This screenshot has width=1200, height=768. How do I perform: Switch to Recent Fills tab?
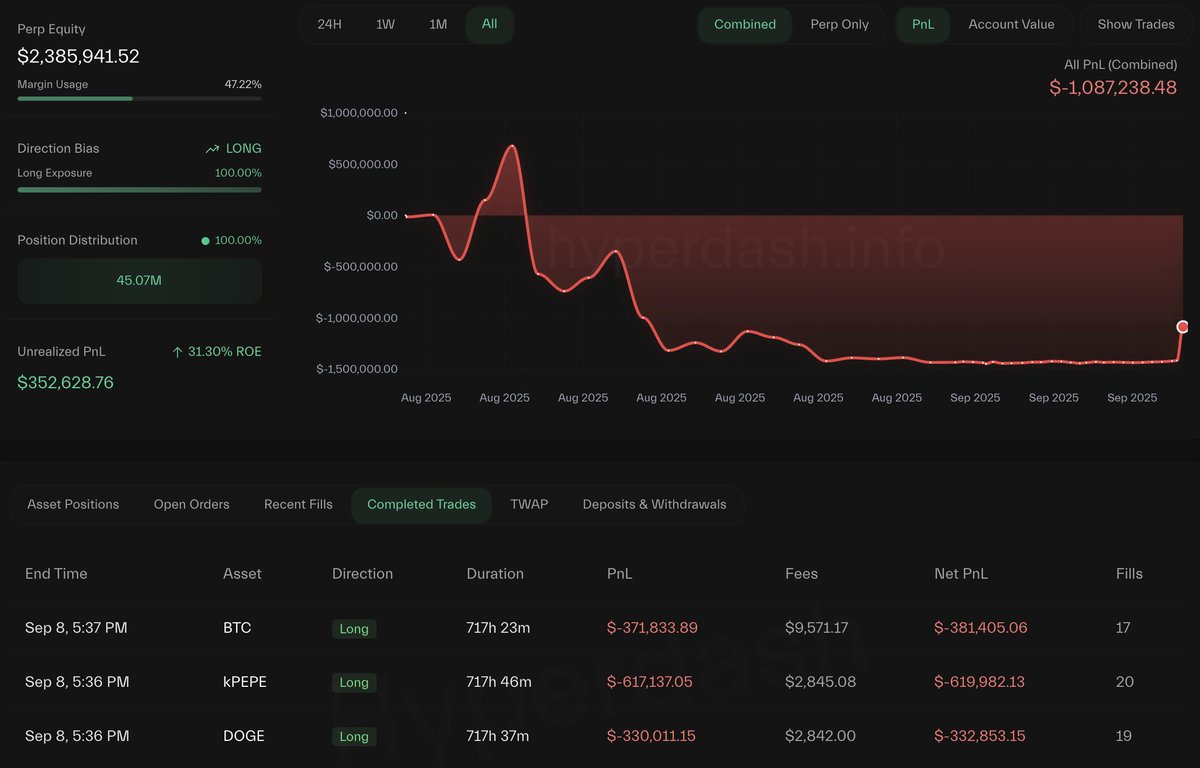(x=298, y=504)
